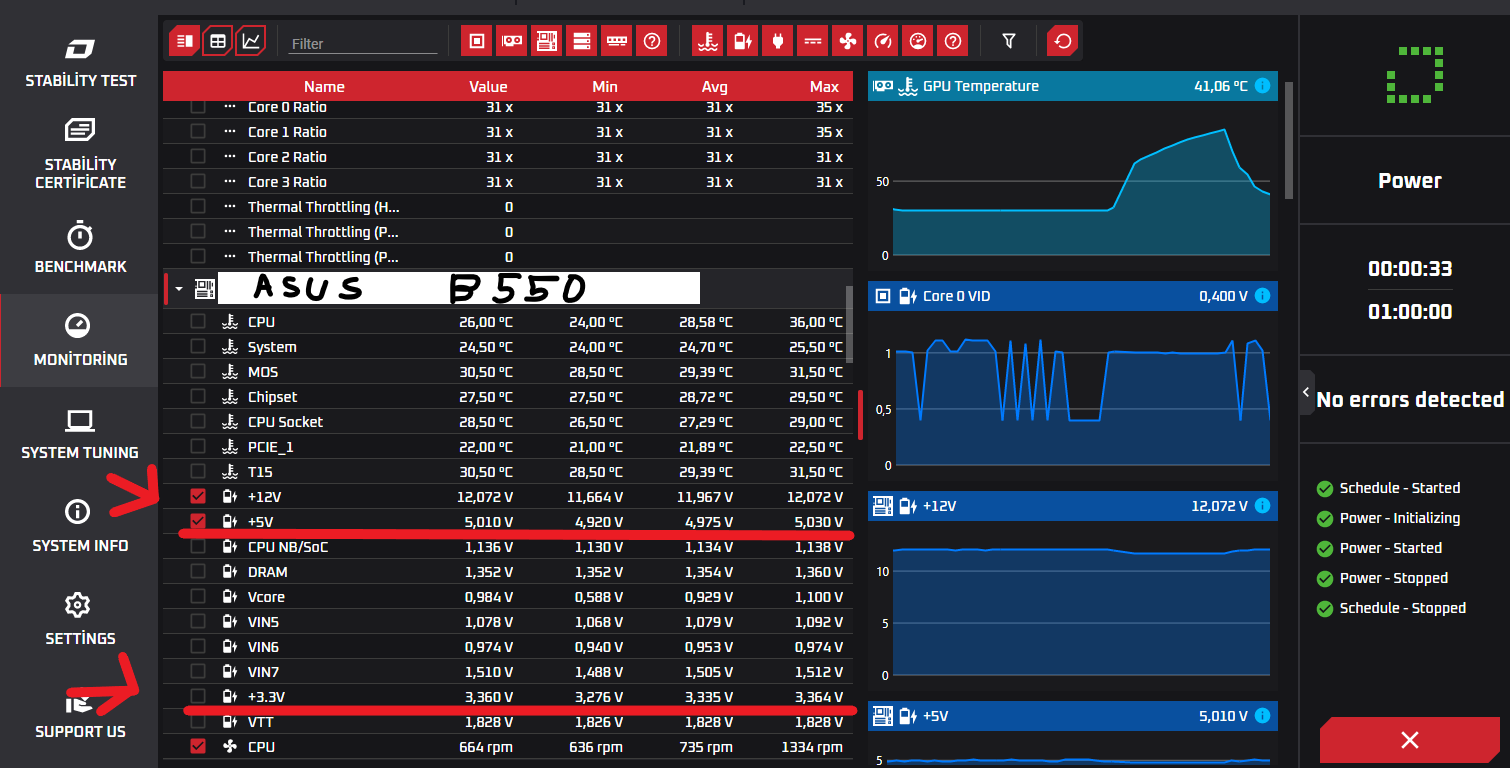Toggle unknown hardware filter after memory icon
This screenshot has height=768, width=1510.
point(652,41)
